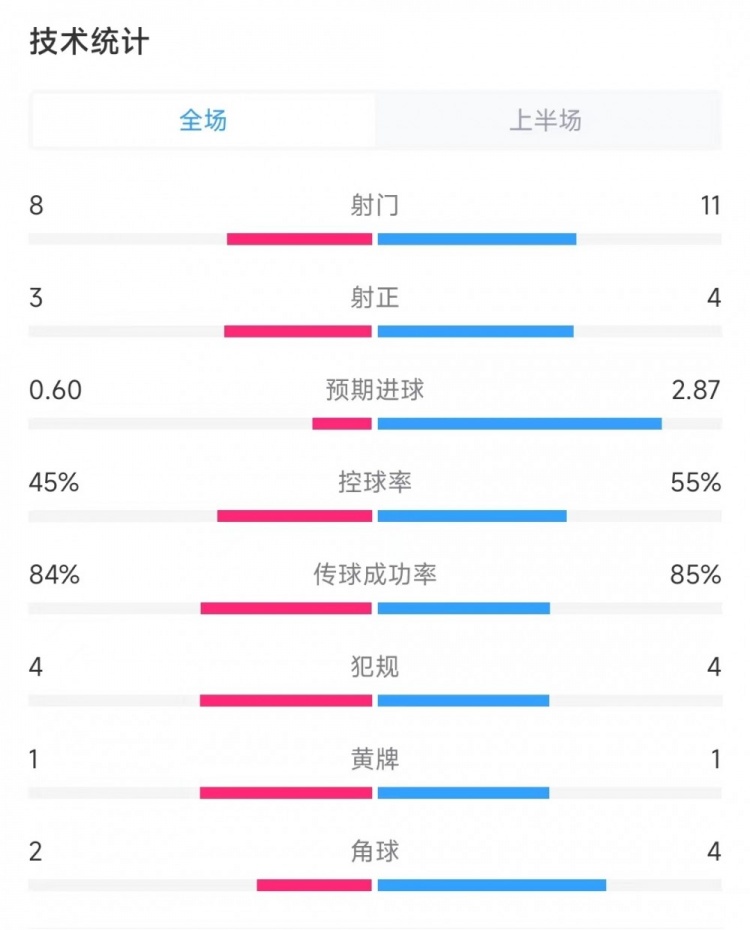750x930 pixels.
Task: Click the 角球 stat label
Action: coord(375,852)
